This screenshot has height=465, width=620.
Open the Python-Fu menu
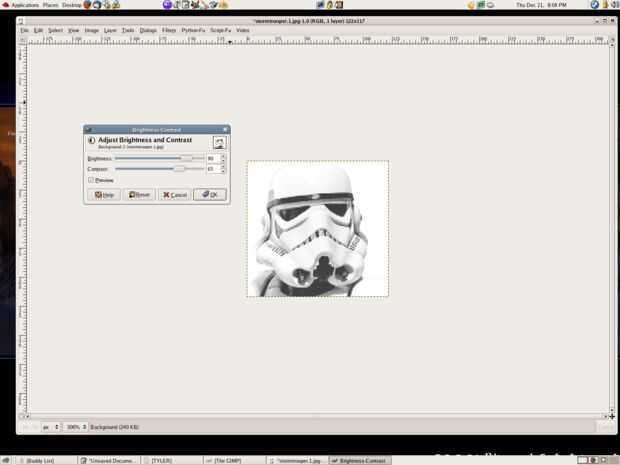pos(193,30)
